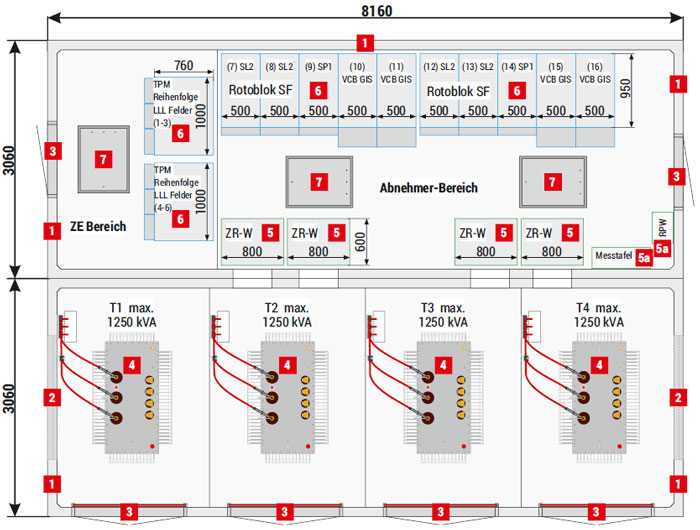Image resolution: width=700 pixels, height=530 pixels.
Task: Select the (16) VCB GIS panel
Action: point(595,100)
